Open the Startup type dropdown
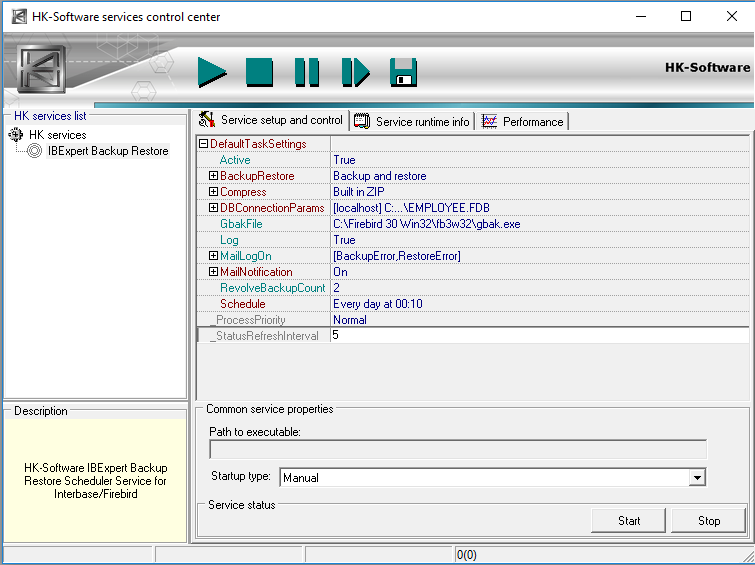The width and height of the screenshot is (755, 565). pyautogui.click(x=697, y=478)
